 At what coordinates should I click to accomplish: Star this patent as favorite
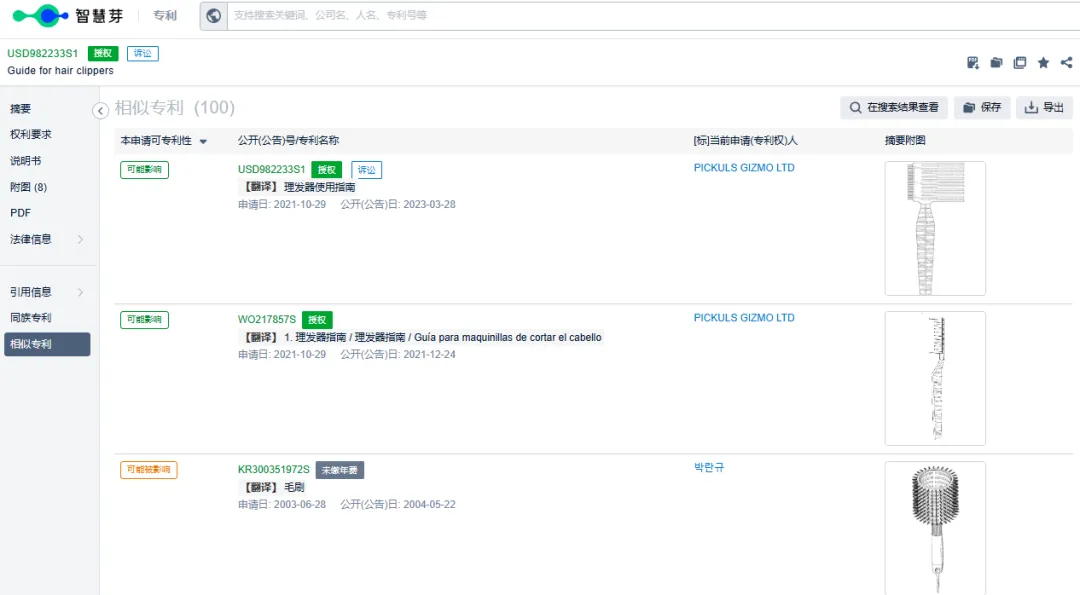coord(1043,63)
